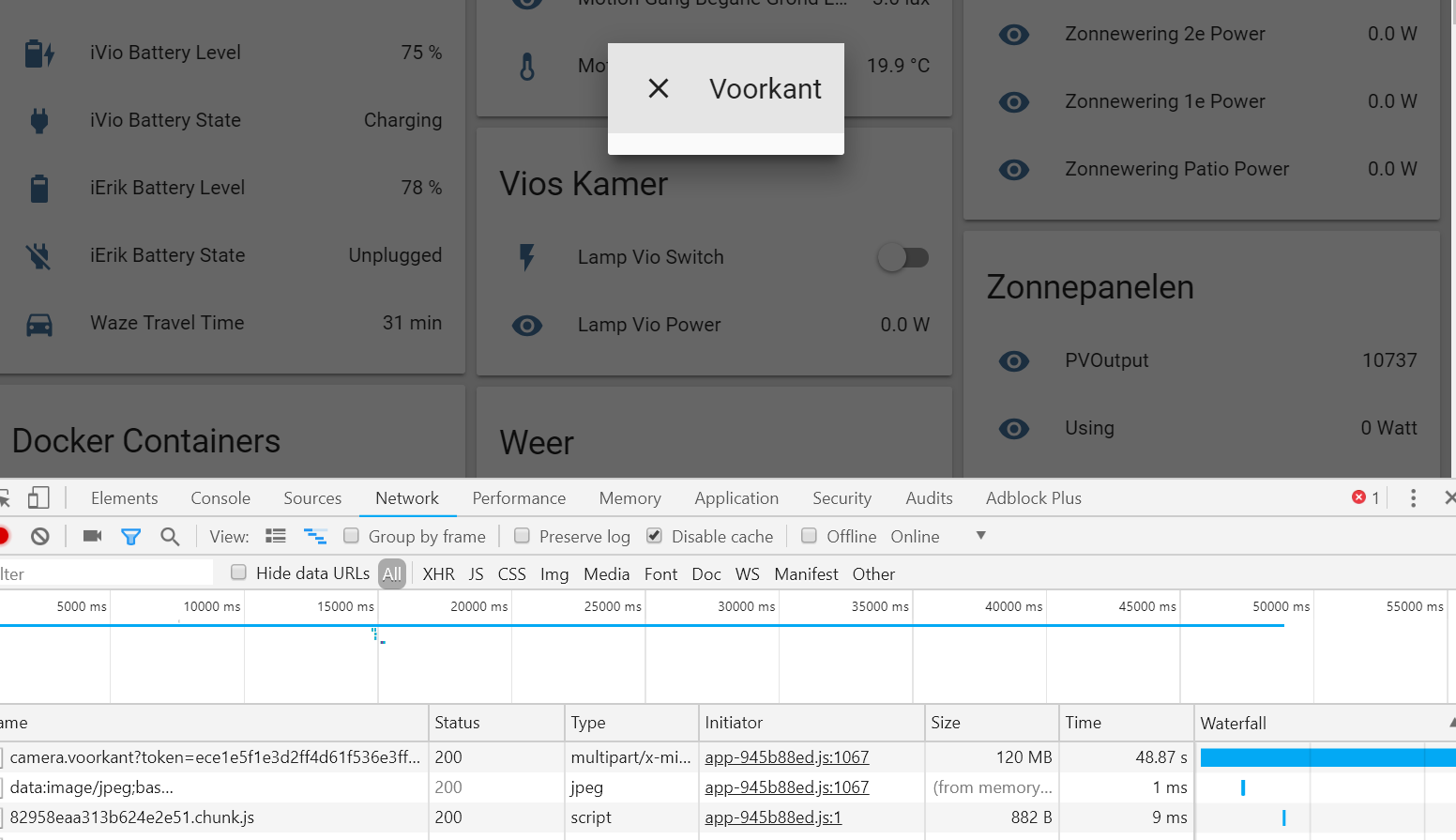This screenshot has width=1456, height=840.
Task: Select the data:image/jpeg request row
Action: click(x=728, y=787)
